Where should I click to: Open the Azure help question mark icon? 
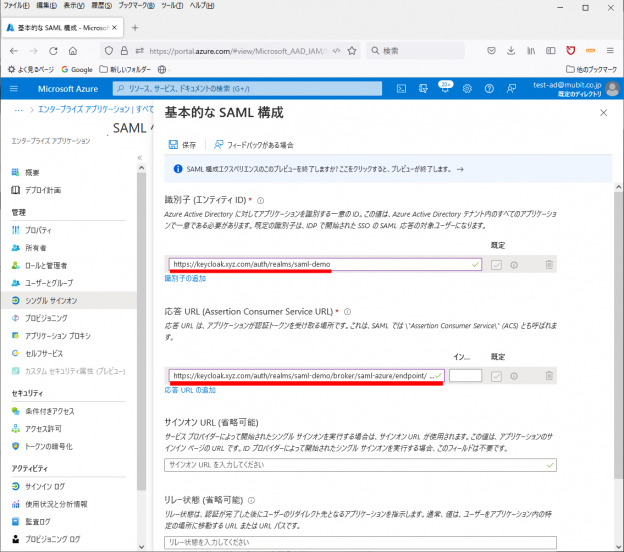click(489, 88)
